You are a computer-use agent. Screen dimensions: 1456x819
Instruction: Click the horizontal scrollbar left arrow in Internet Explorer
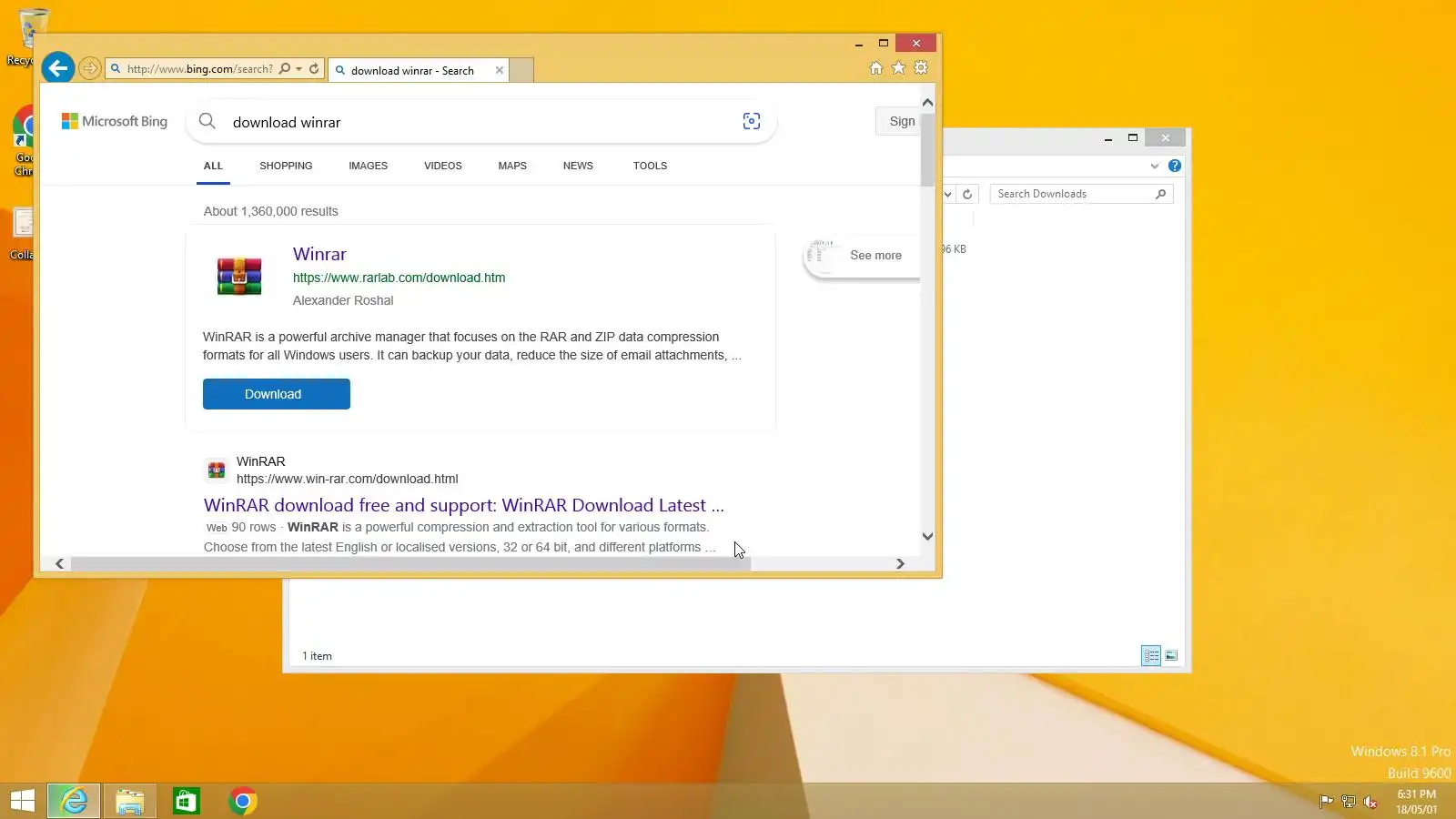pyautogui.click(x=59, y=563)
